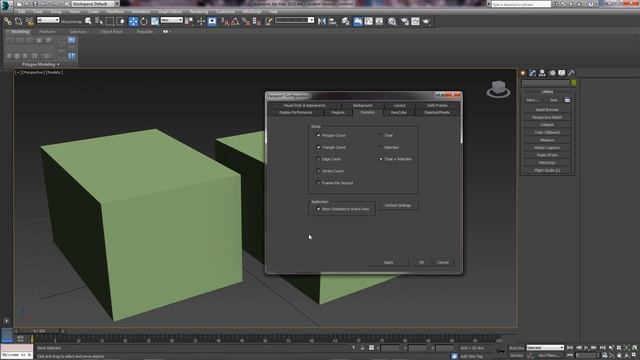Toggle the Window/Crossing selection icon
The height and width of the screenshot is (360, 640).
point(121,21)
